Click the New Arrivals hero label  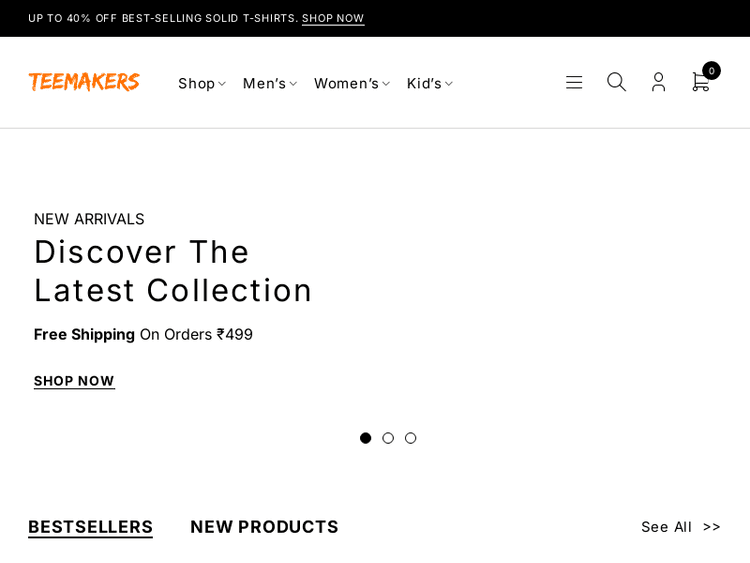pos(89,219)
